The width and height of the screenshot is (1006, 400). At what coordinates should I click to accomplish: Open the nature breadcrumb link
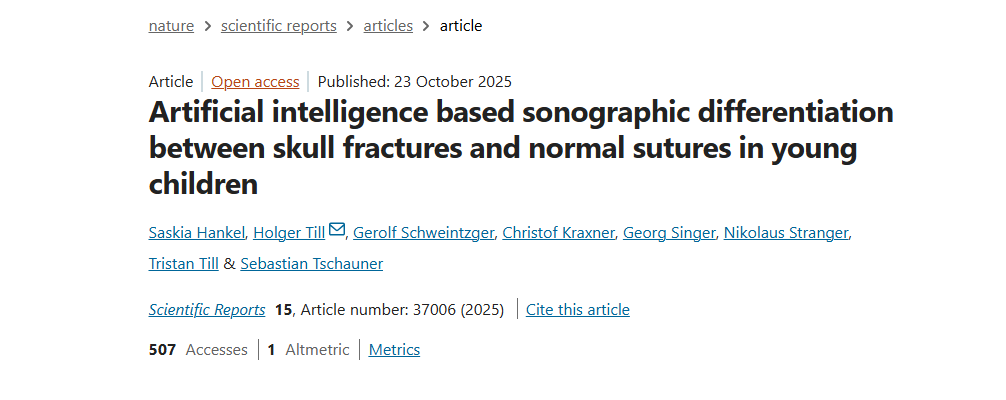(x=171, y=26)
